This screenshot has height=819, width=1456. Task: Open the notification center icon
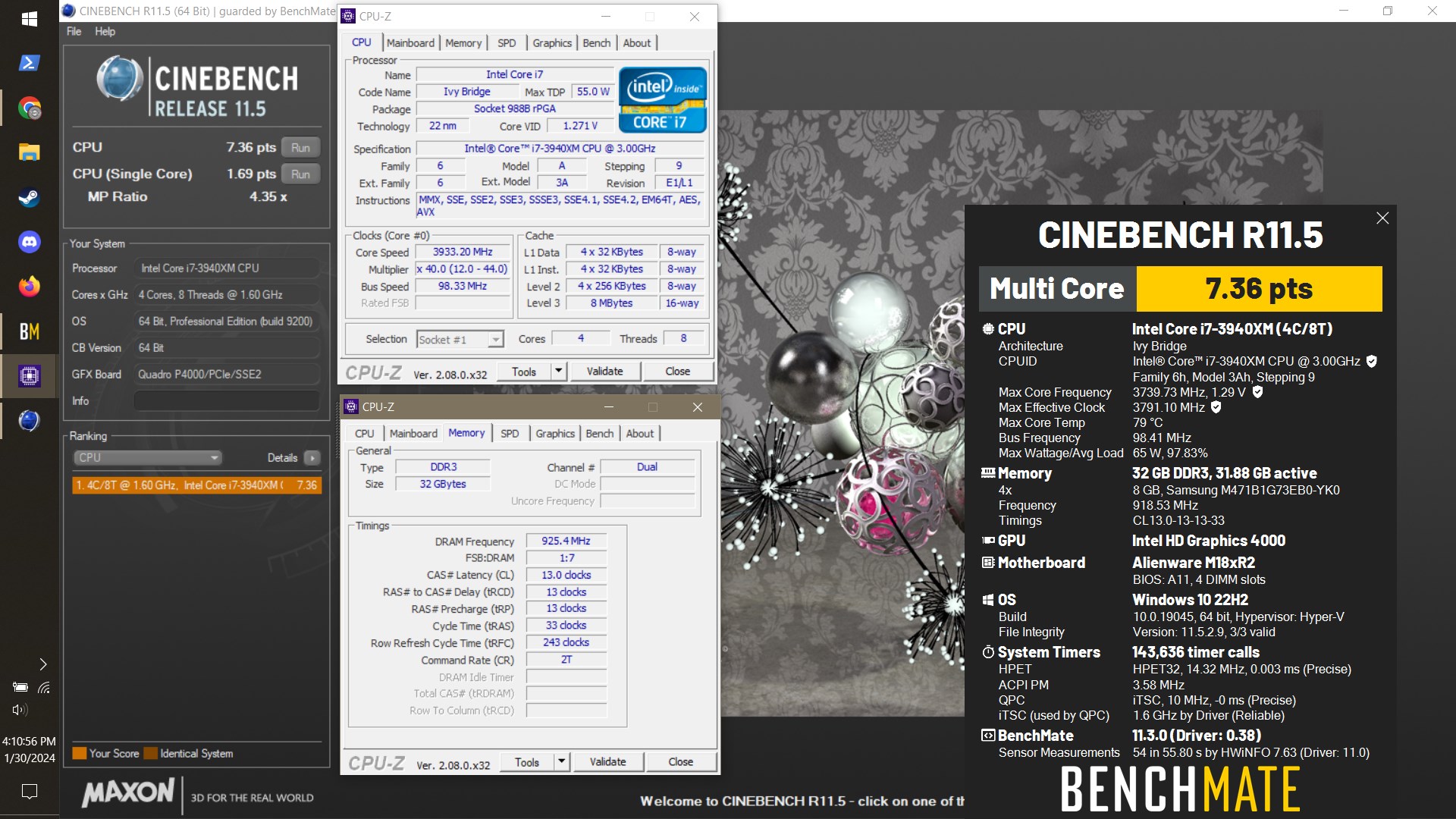[30, 792]
